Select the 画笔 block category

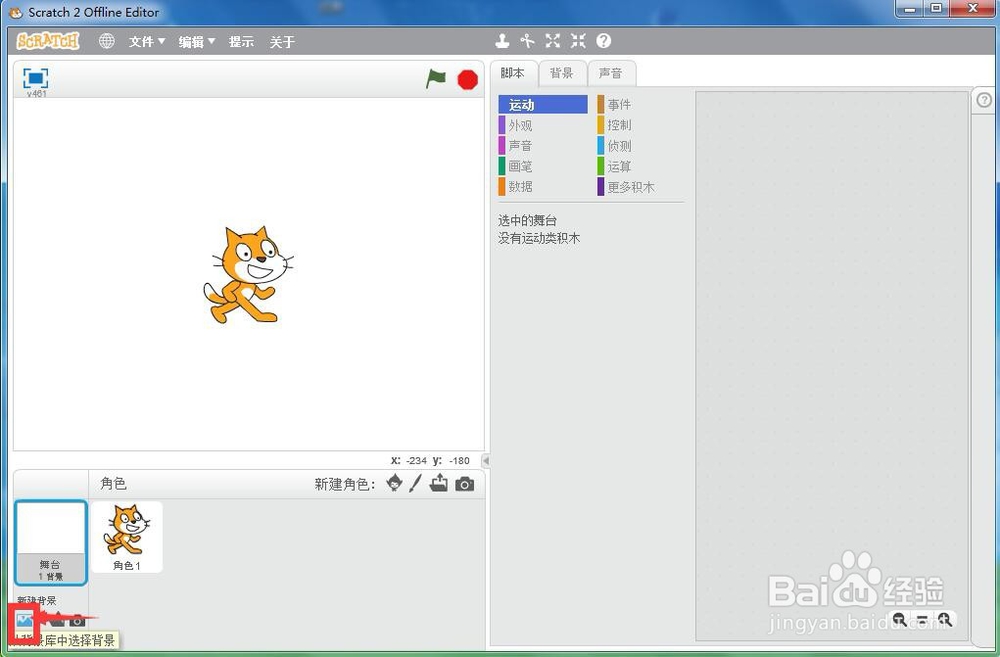543,166
